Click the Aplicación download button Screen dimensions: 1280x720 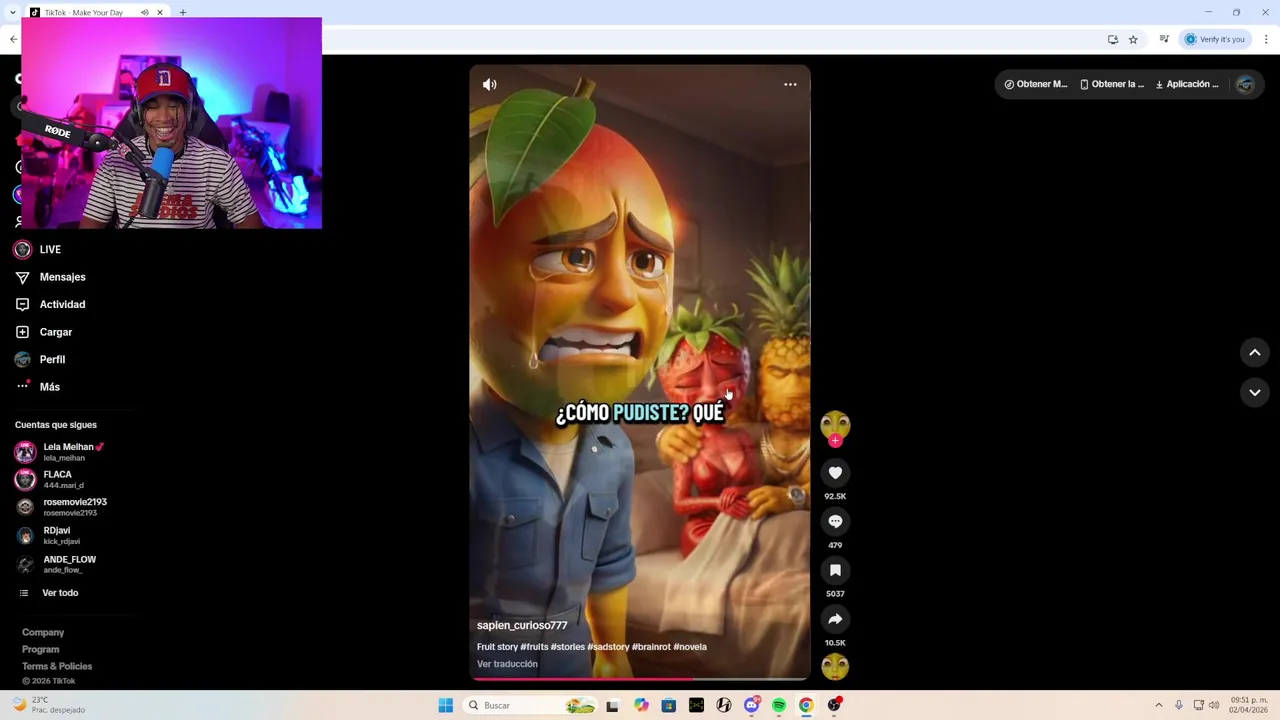coord(1187,84)
